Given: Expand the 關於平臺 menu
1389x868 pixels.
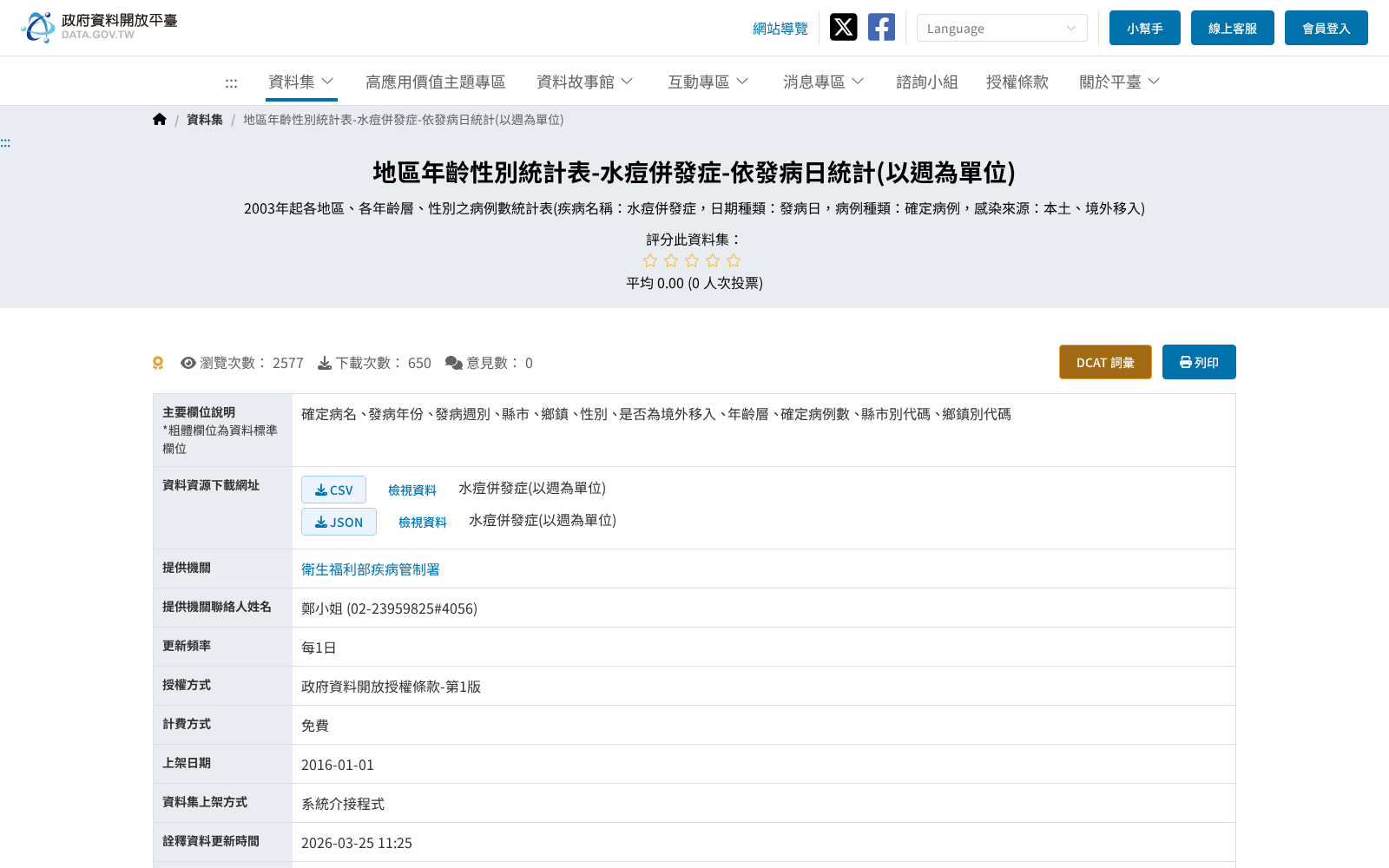Looking at the screenshot, I should [x=1120, y=82].
